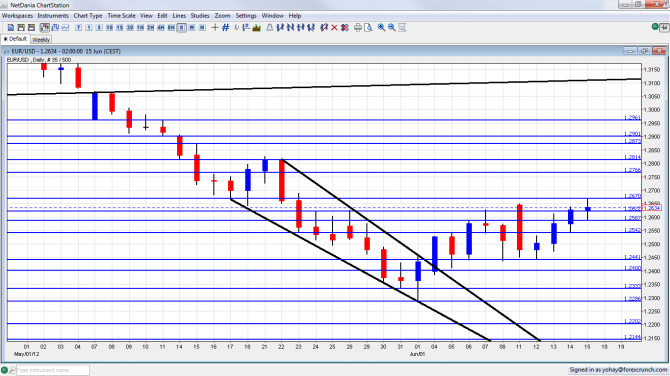Open the volume/histogram study icon

[x=256, y=27]
